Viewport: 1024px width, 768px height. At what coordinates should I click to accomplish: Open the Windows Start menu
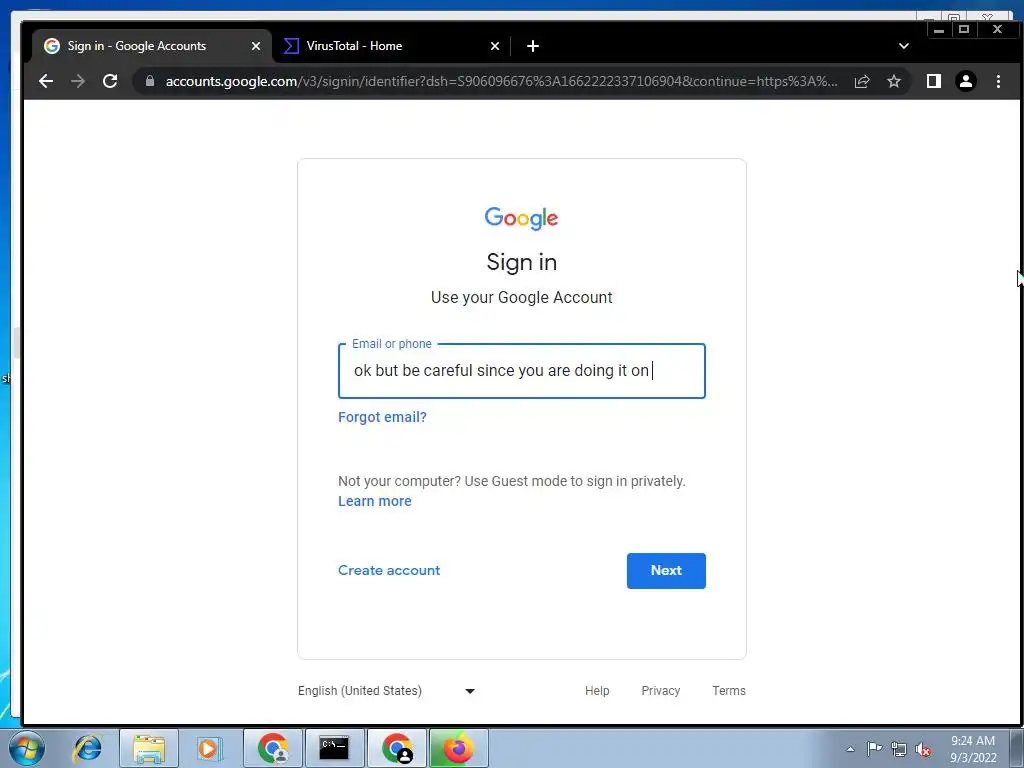pos(27,748)
